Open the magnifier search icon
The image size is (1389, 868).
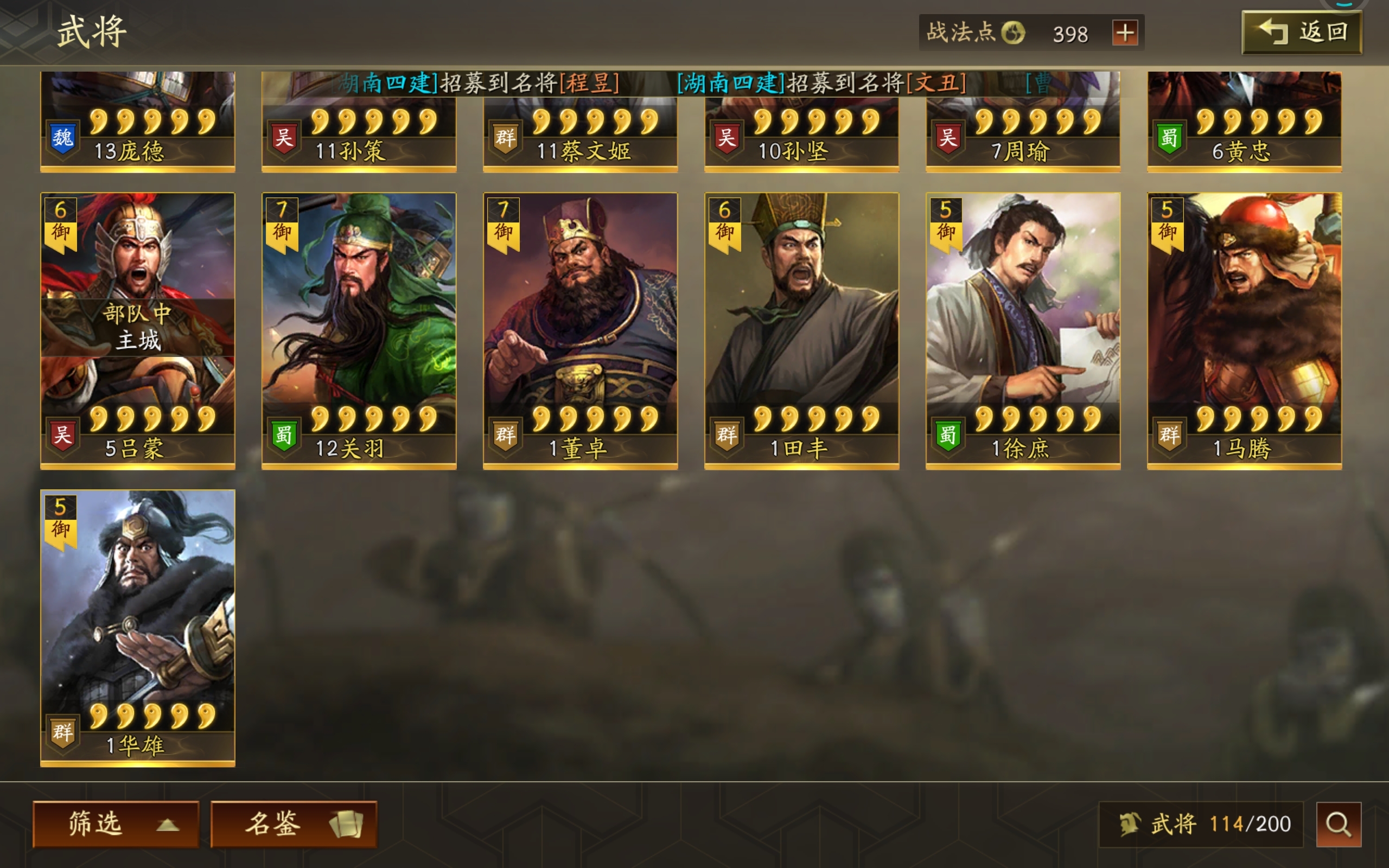coord(1338,824)
